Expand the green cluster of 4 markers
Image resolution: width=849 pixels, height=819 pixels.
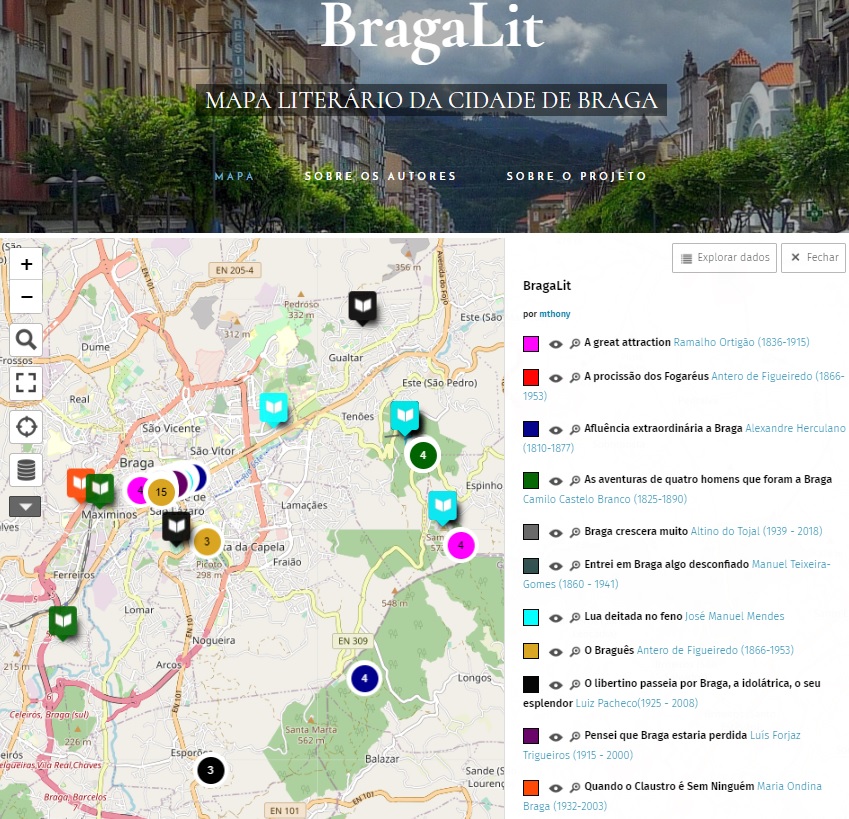click(423, 455)
